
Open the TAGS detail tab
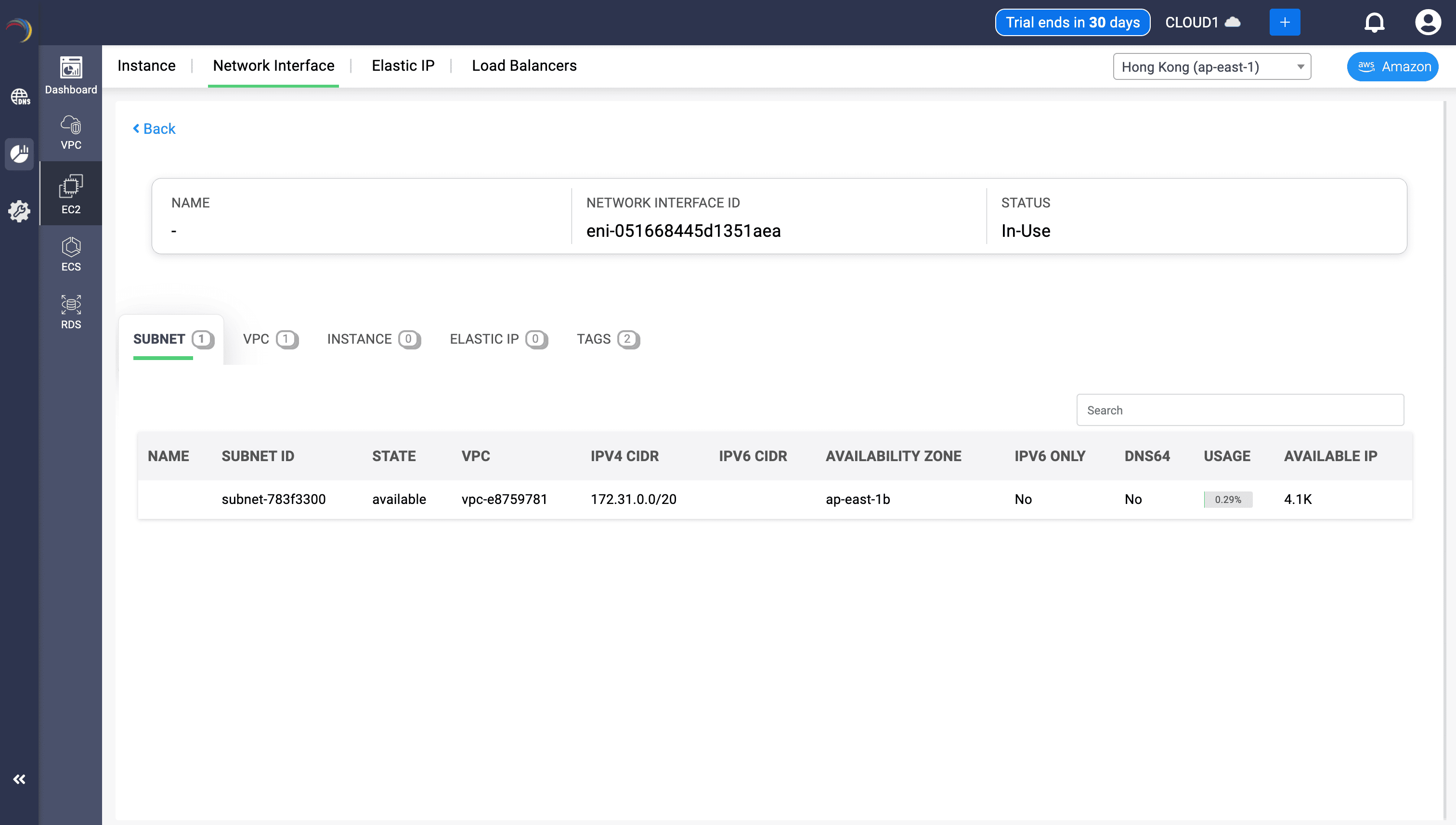coord(608,339)
